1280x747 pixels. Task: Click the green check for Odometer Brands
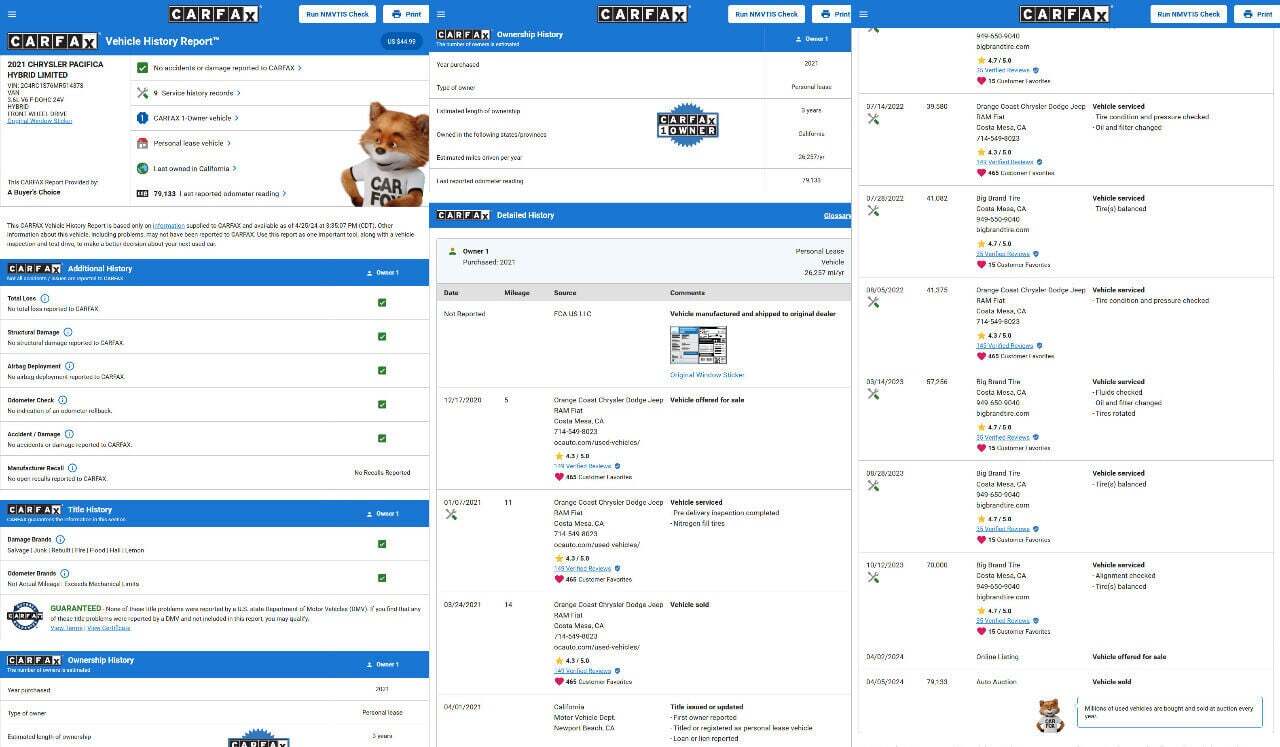pyautogui.click(x=382, y=577)
